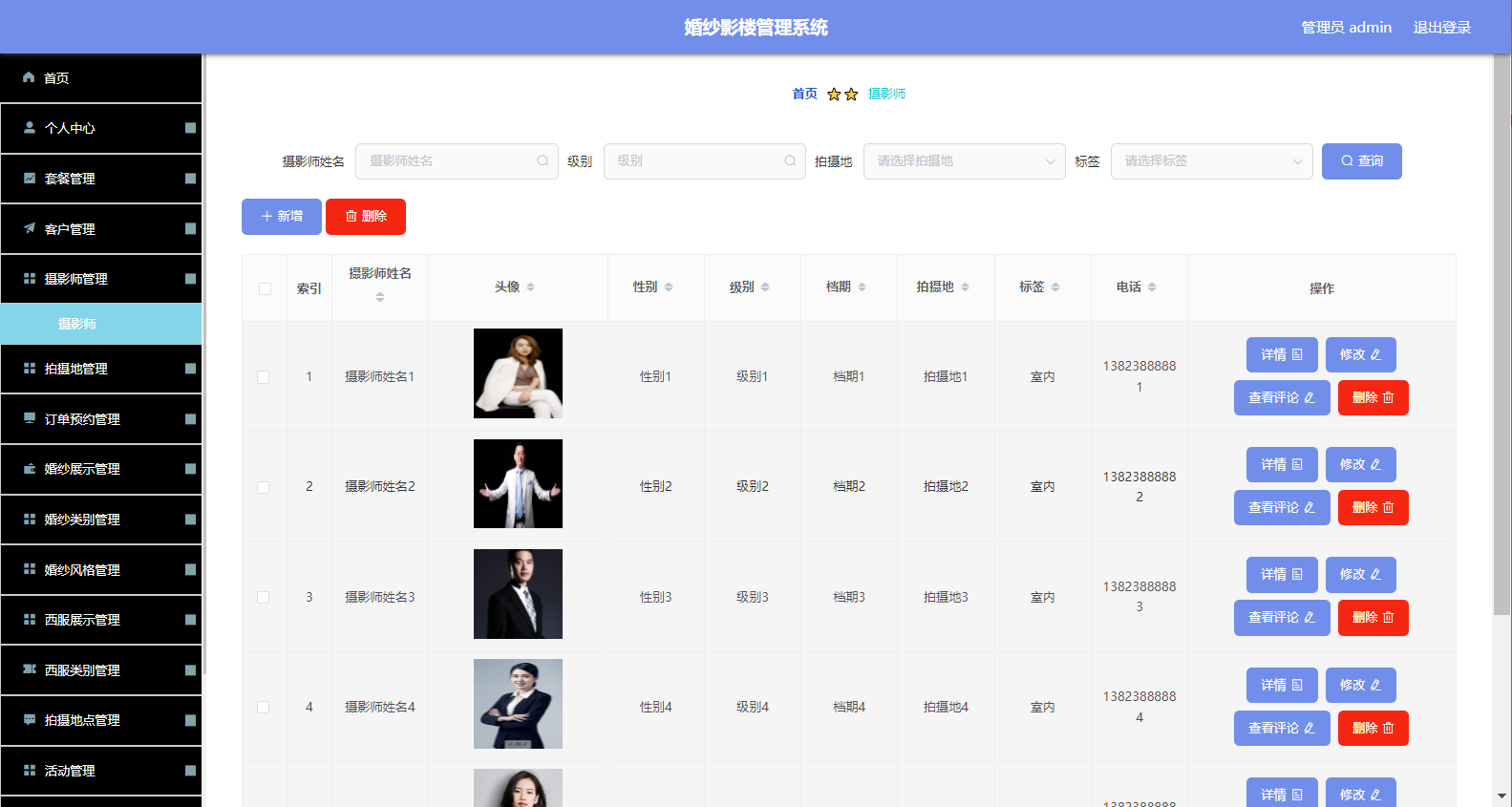Click the photographer 2 portrait thumbnail

(518, 483)
